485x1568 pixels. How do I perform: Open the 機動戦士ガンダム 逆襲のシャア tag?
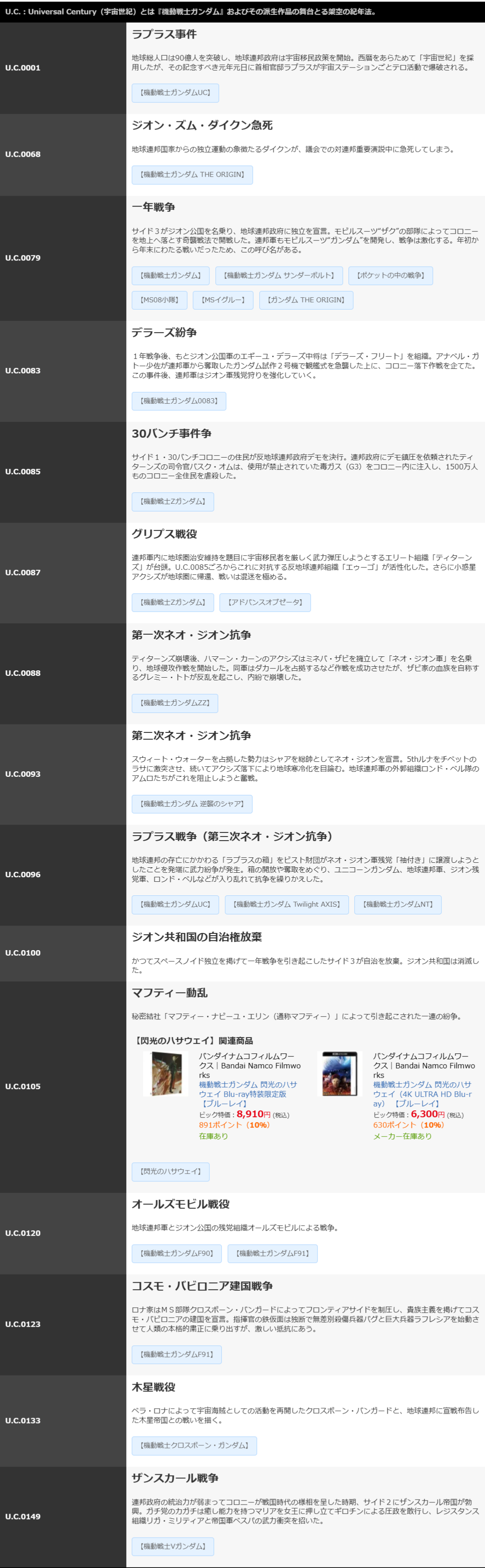192,804
